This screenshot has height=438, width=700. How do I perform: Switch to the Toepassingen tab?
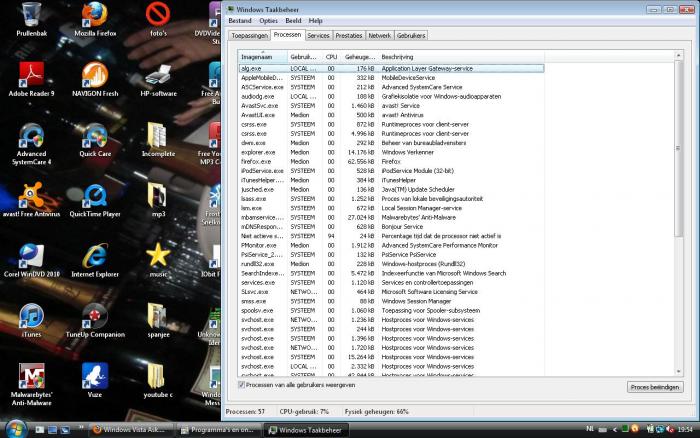[x=250, y=36]
